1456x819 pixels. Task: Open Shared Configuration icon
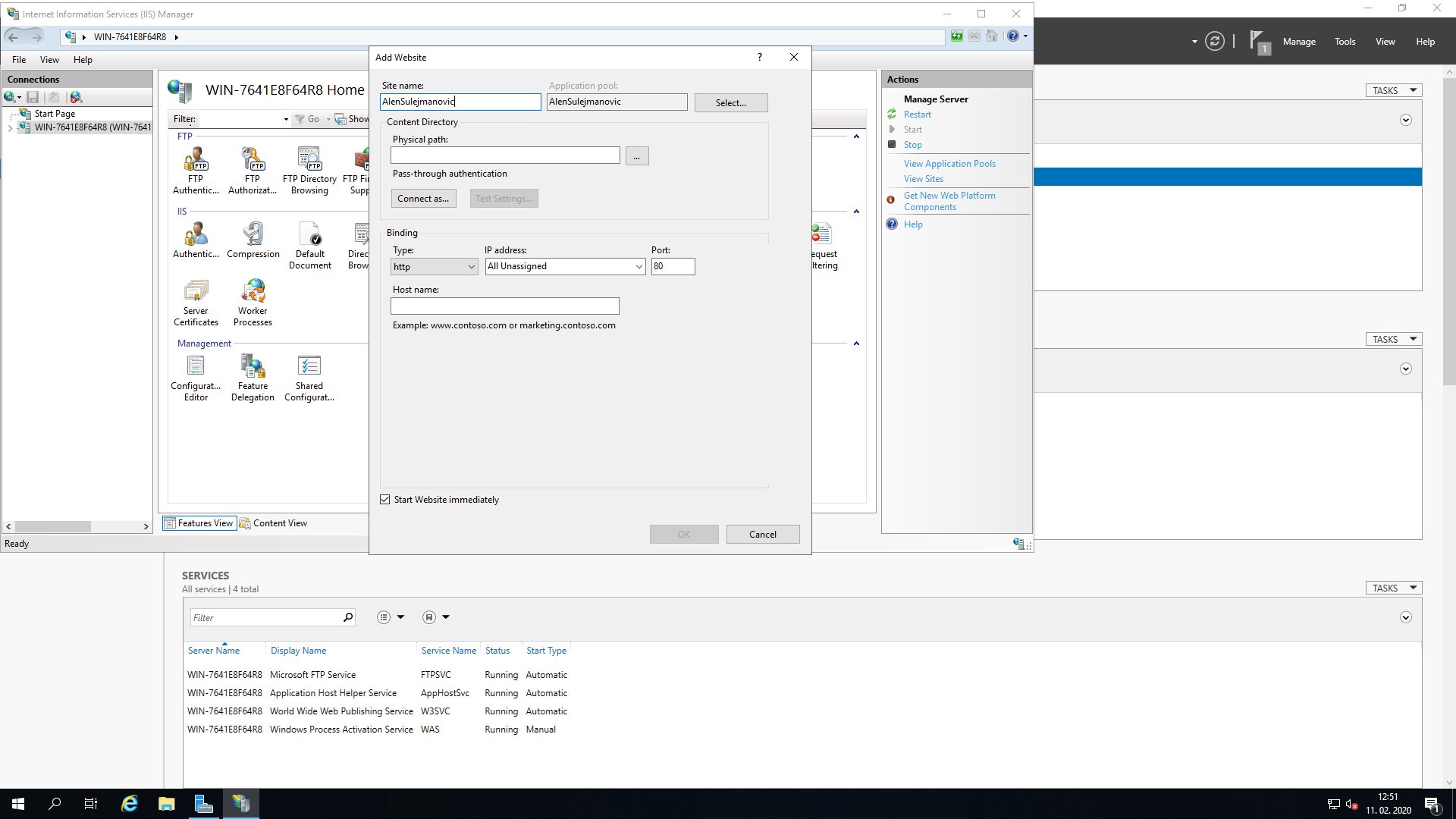tap(309, 378)
